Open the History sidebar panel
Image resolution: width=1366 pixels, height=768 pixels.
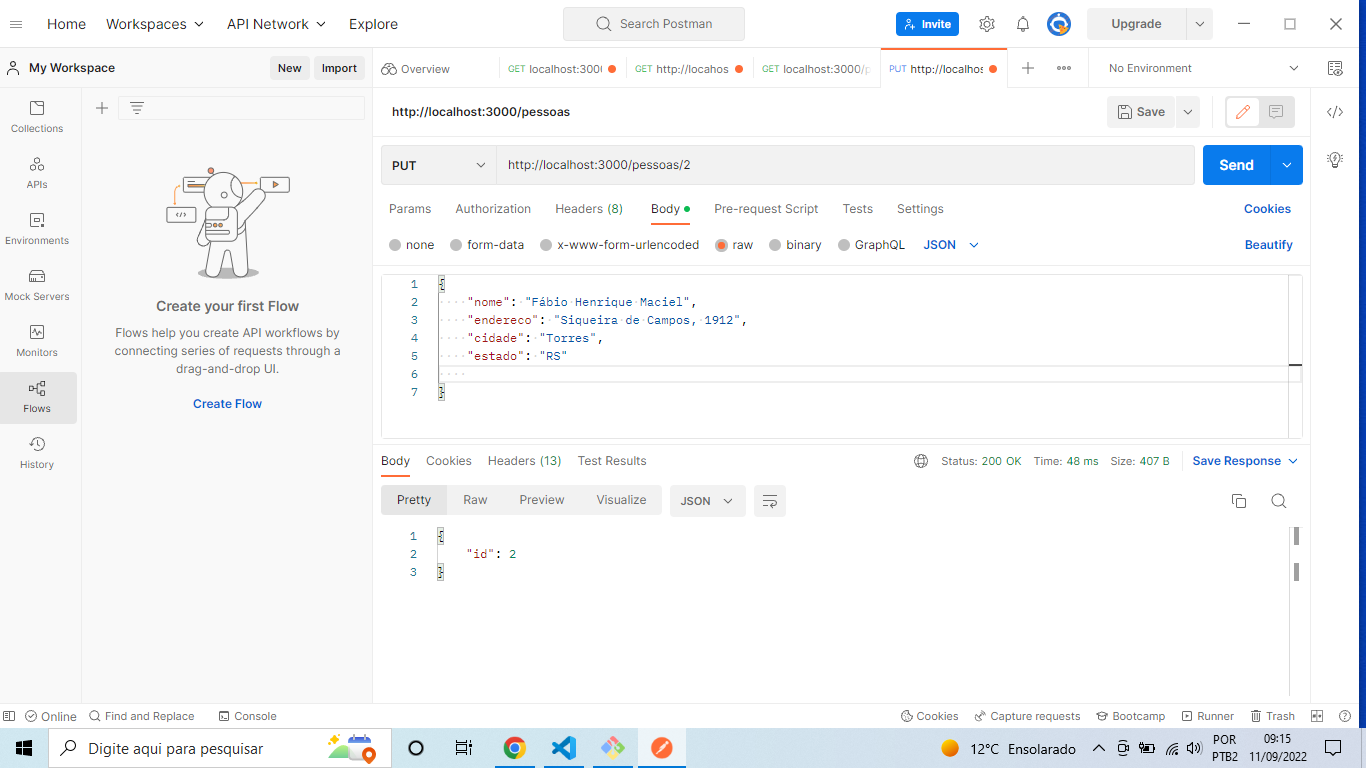(37, 452)
